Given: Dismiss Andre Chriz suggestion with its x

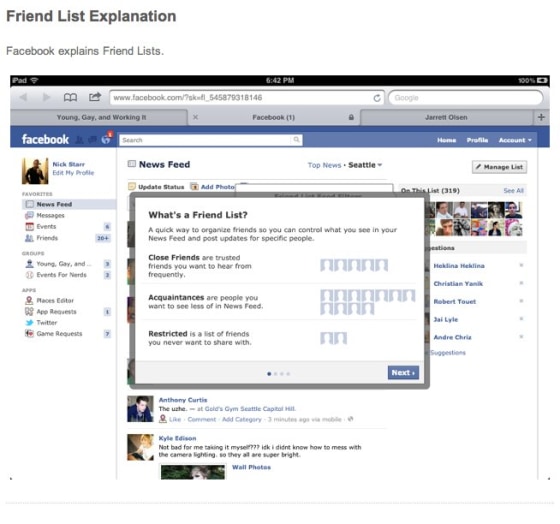Looking at the screenshot, I should (x=521, y=336).
